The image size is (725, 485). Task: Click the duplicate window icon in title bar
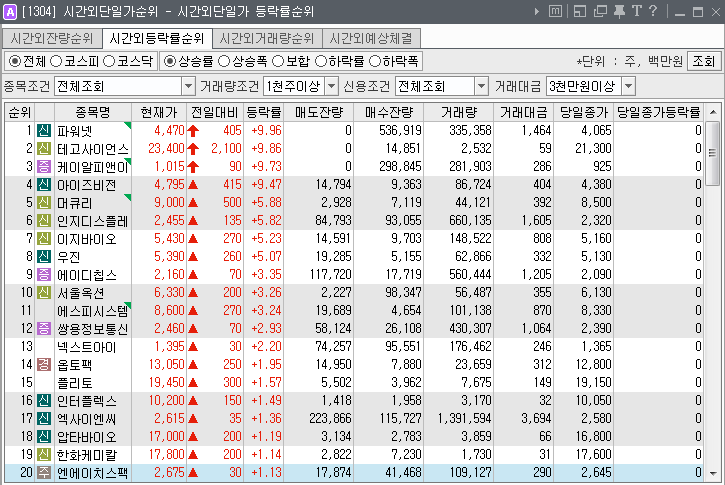600,11
